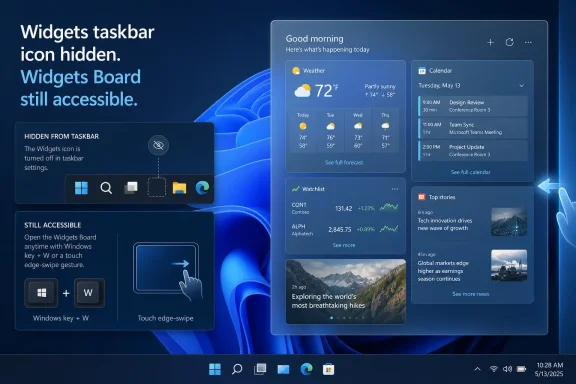Open the Design Review calendar event

coord(473,106)
